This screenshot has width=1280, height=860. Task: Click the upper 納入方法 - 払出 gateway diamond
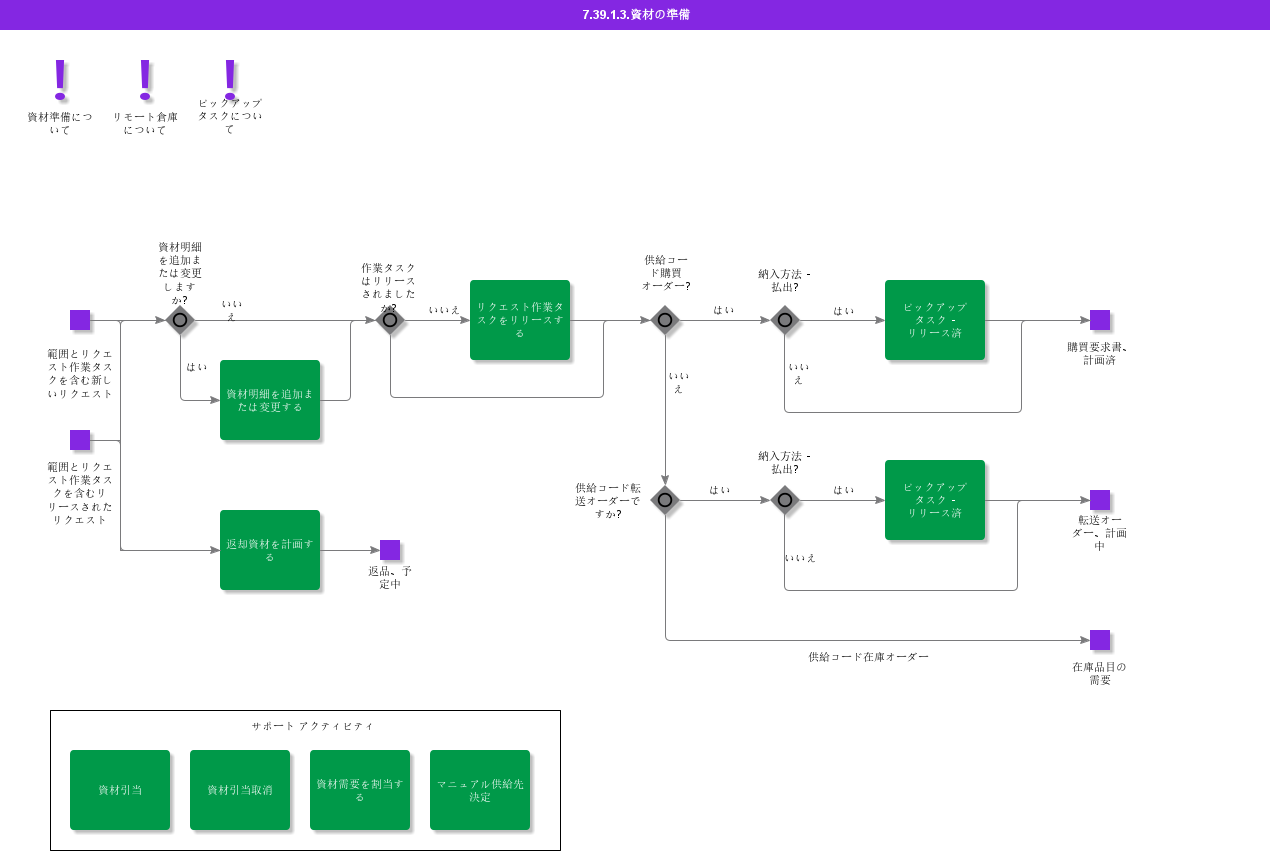(785, 320)
